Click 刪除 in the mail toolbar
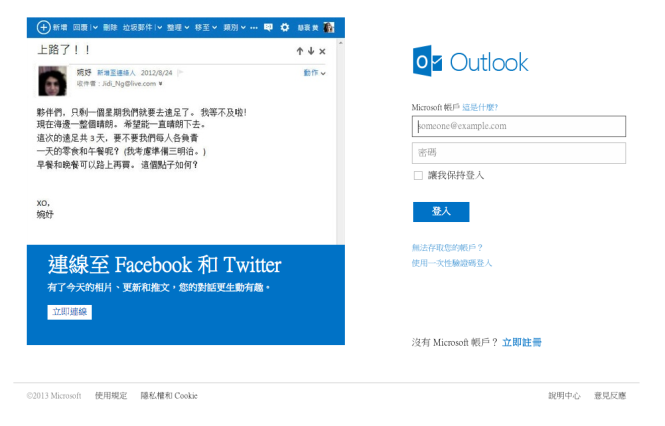 [x=110, y=27]
